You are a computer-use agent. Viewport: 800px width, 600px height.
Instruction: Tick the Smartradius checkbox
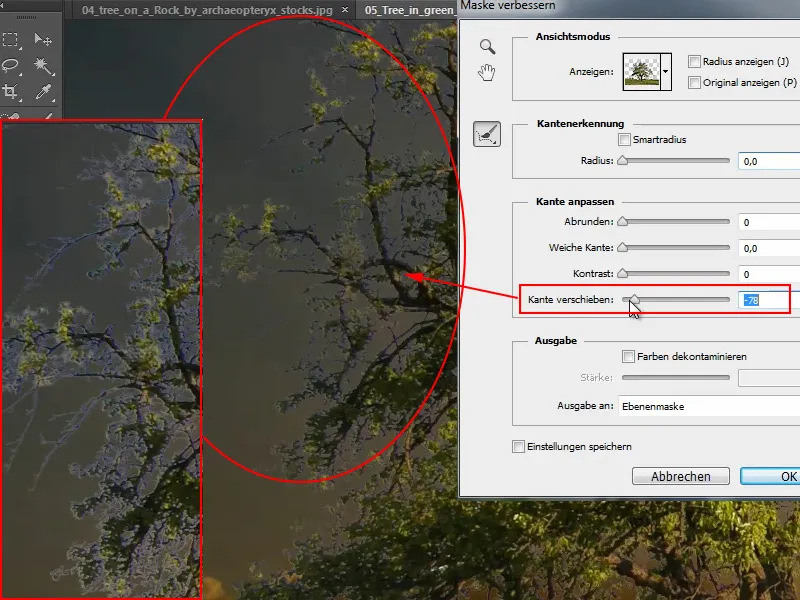(x=624, y=139)
